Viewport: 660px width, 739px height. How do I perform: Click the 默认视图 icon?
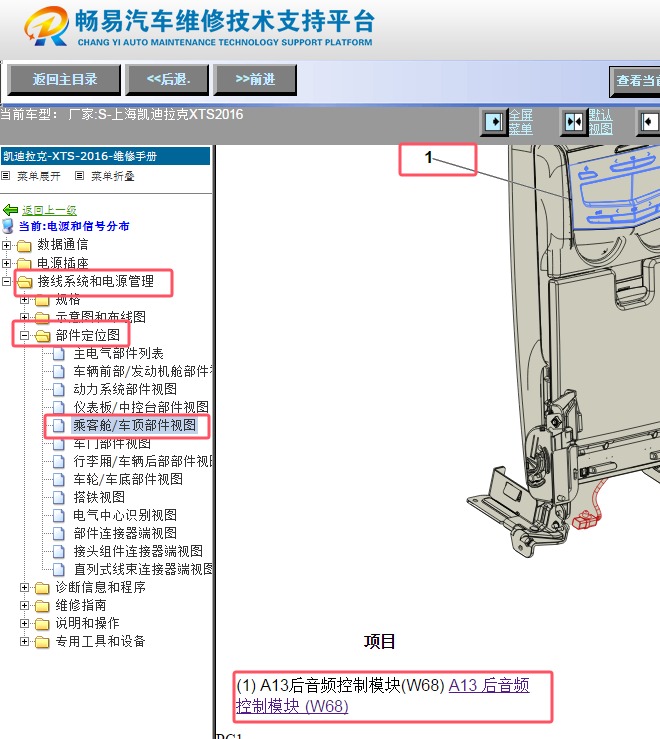coord(574,122)
